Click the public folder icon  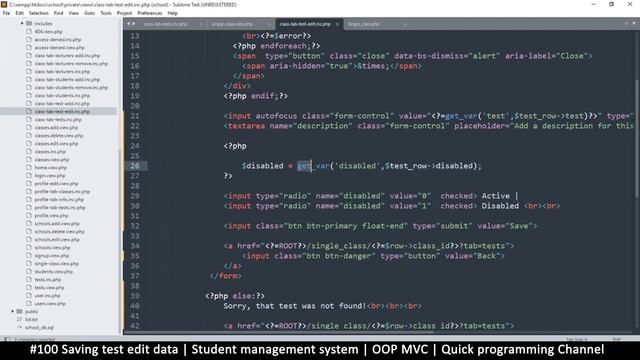point(20,311)
